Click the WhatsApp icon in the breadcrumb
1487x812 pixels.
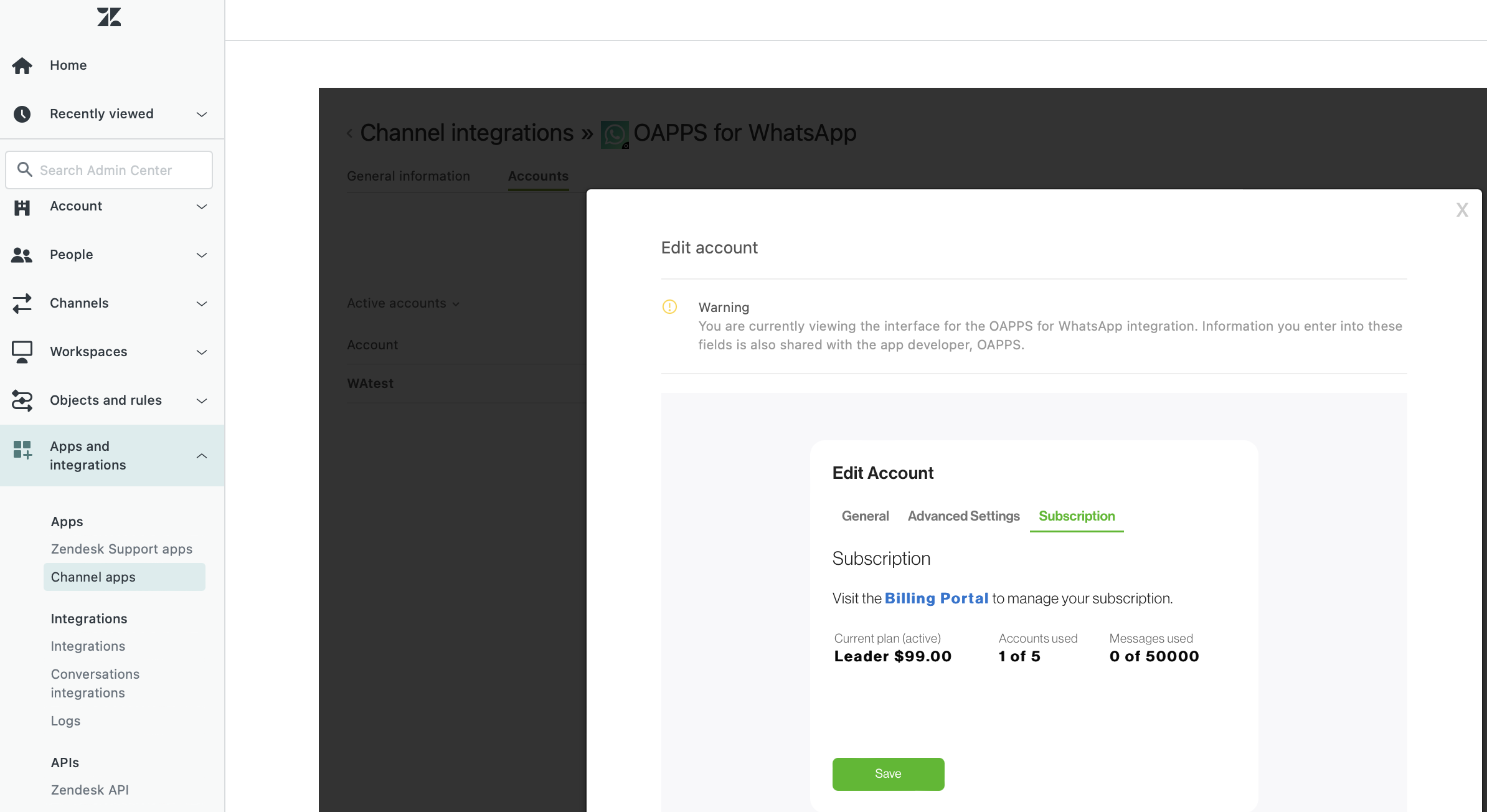click(x=614, y=133)
